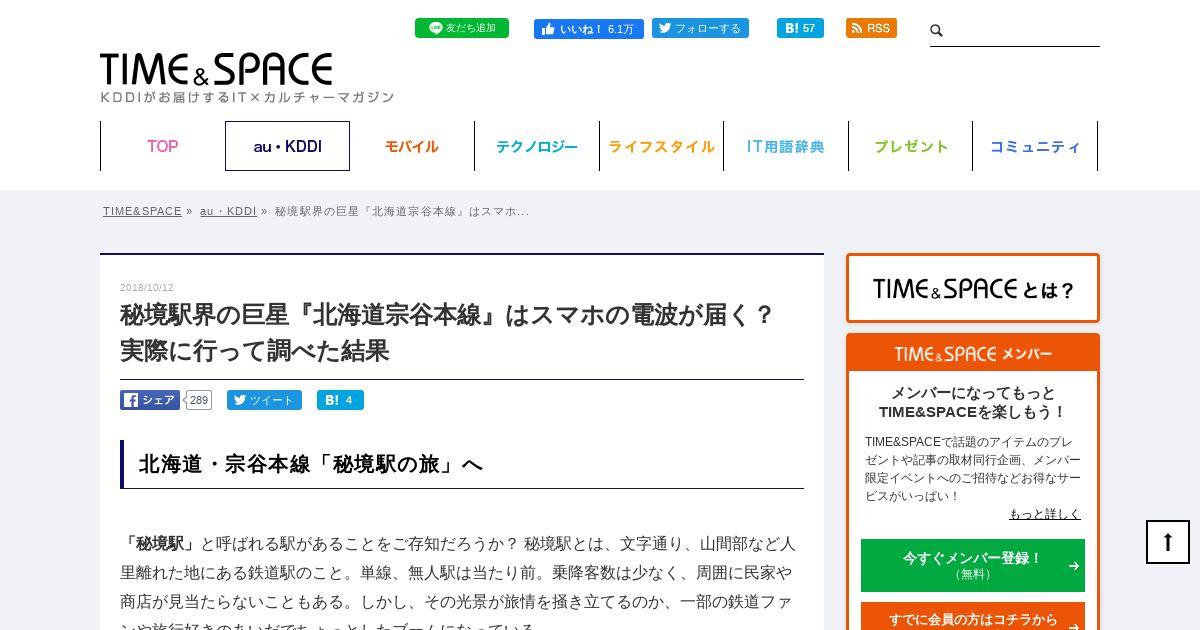Image resolution: width=1200 pixels, height=630 pixels.
Task: Click the もっと詳しく link
Action: [x=1045, y=514]
